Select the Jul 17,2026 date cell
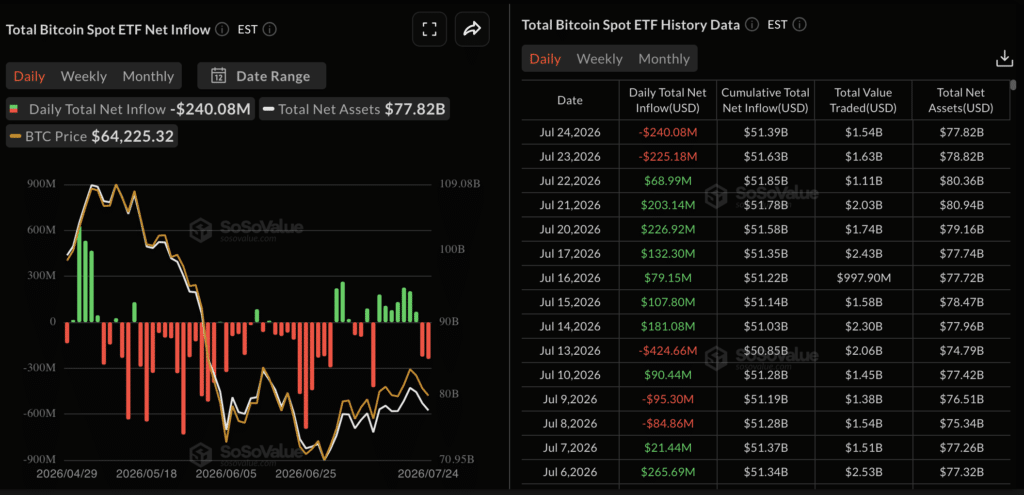Image resolution: width=1024 pixels, height=495 pixels. (x=570, y=253)
